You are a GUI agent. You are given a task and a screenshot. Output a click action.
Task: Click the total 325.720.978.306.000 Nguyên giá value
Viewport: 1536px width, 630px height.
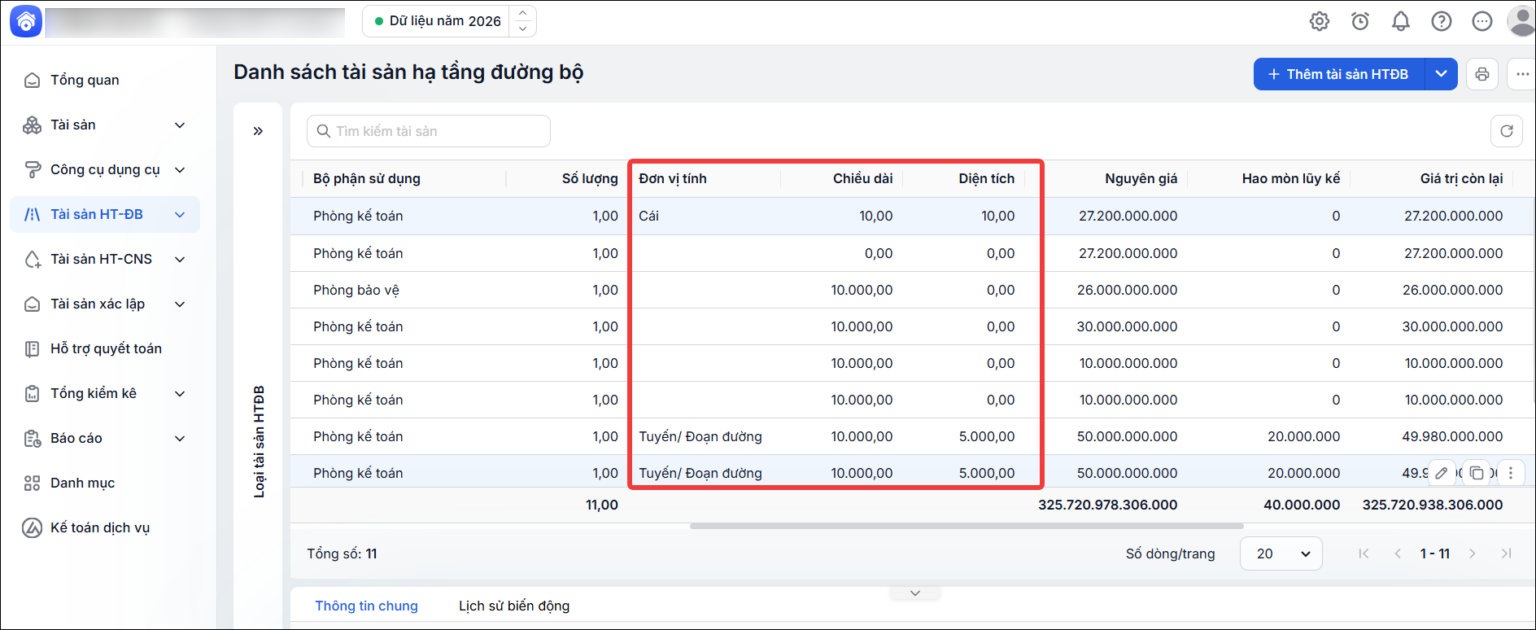[1108, 505]
